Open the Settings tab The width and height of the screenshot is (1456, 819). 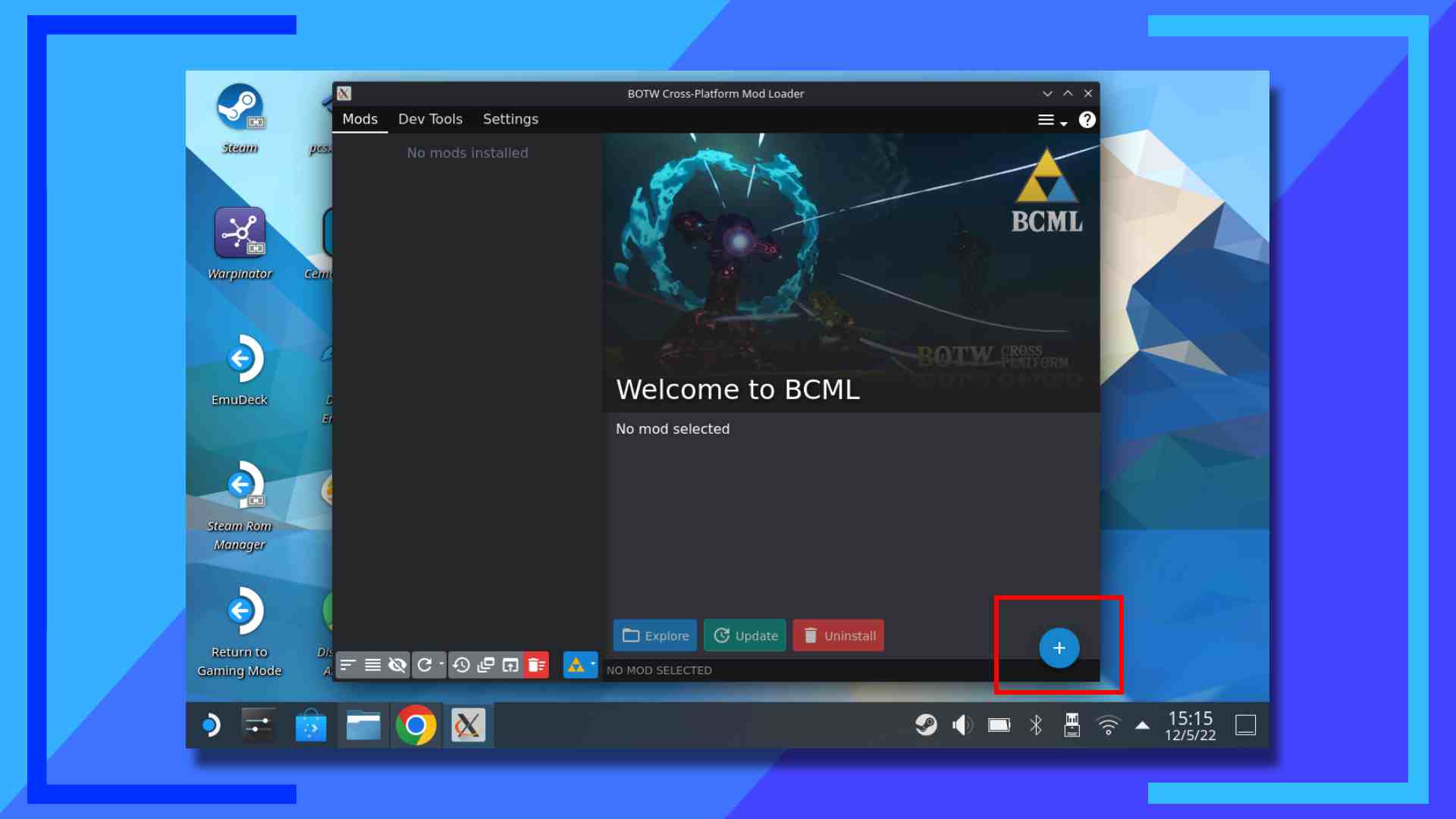[510, 119]
